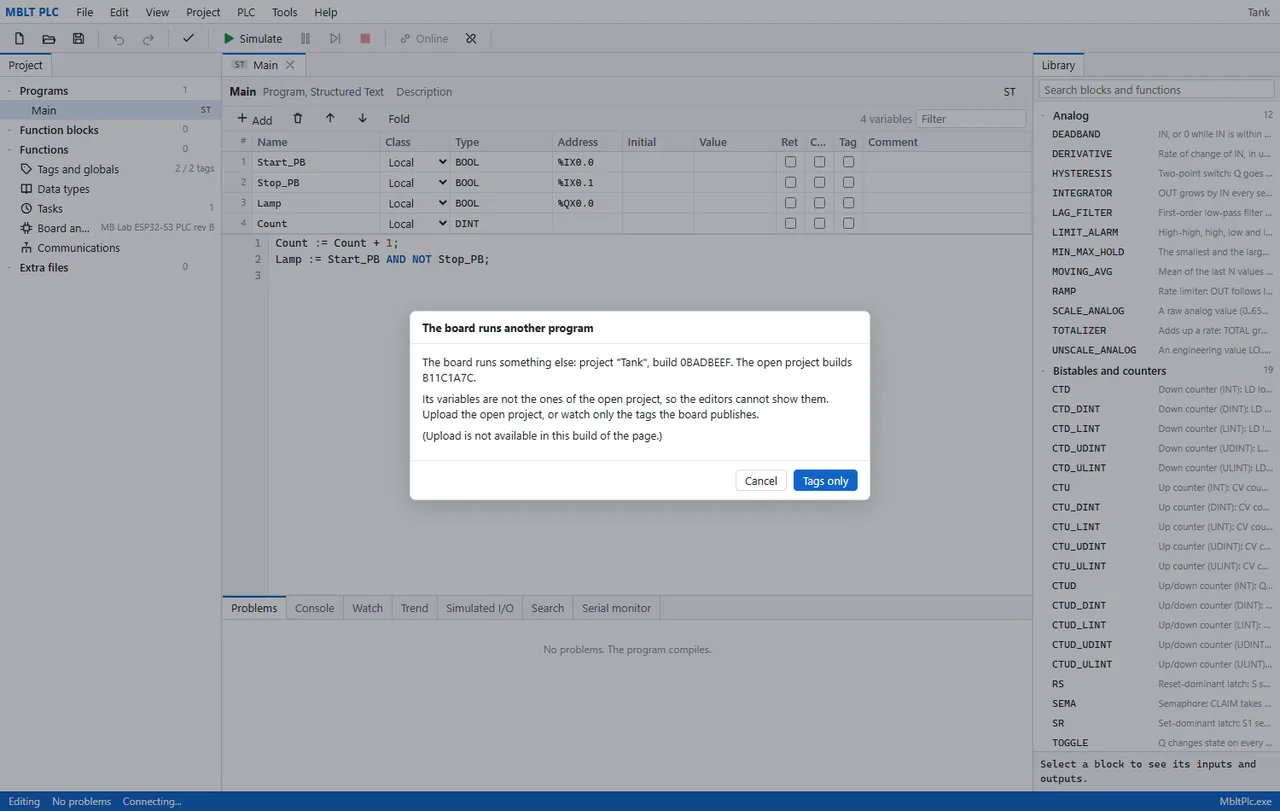1280x811 pixels.
Task: Open the Class dropdown for Lamp
Action: coord(417,203)
